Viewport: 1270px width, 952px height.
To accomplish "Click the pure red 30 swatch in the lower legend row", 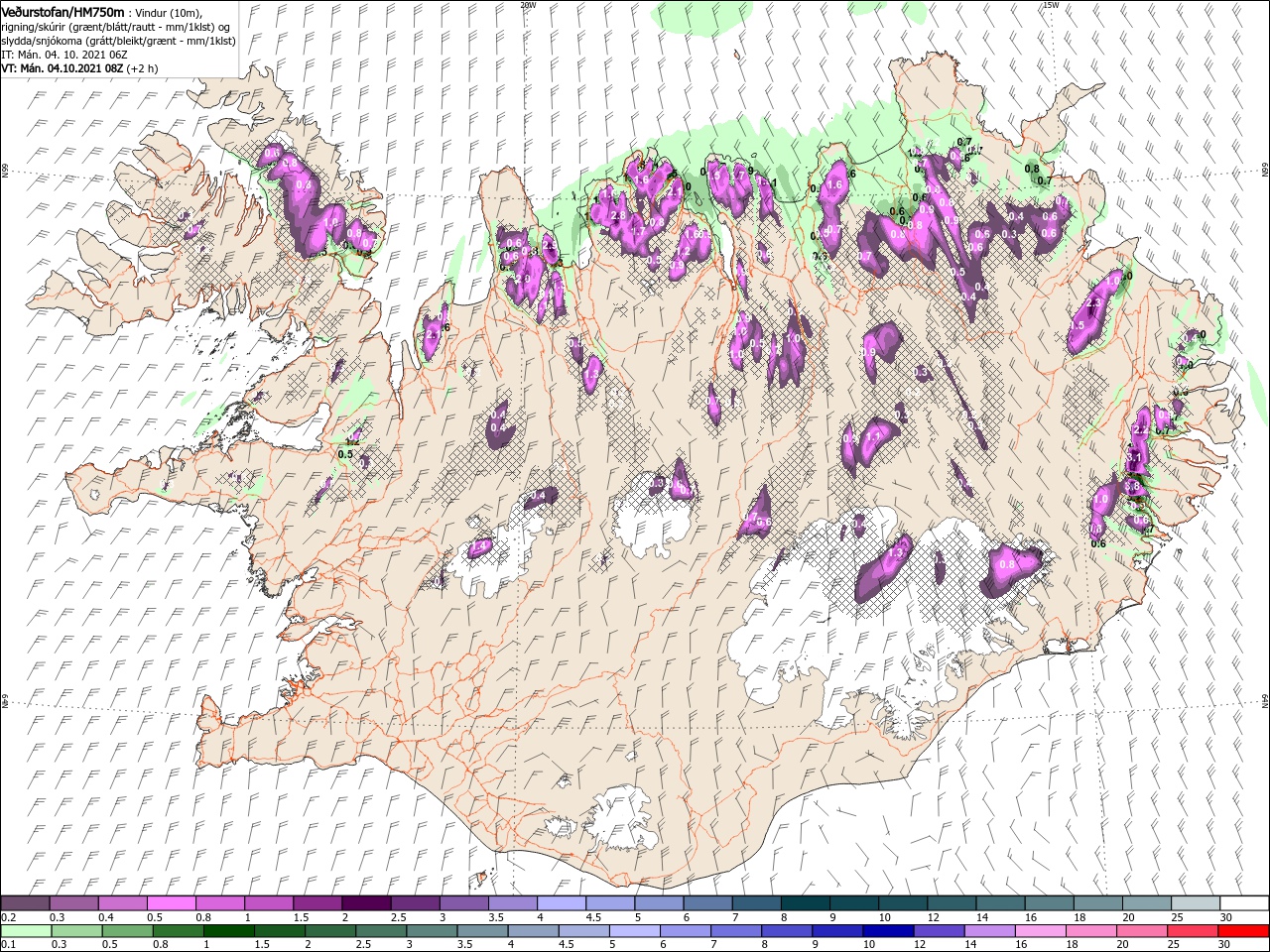I will (1243, 931).
